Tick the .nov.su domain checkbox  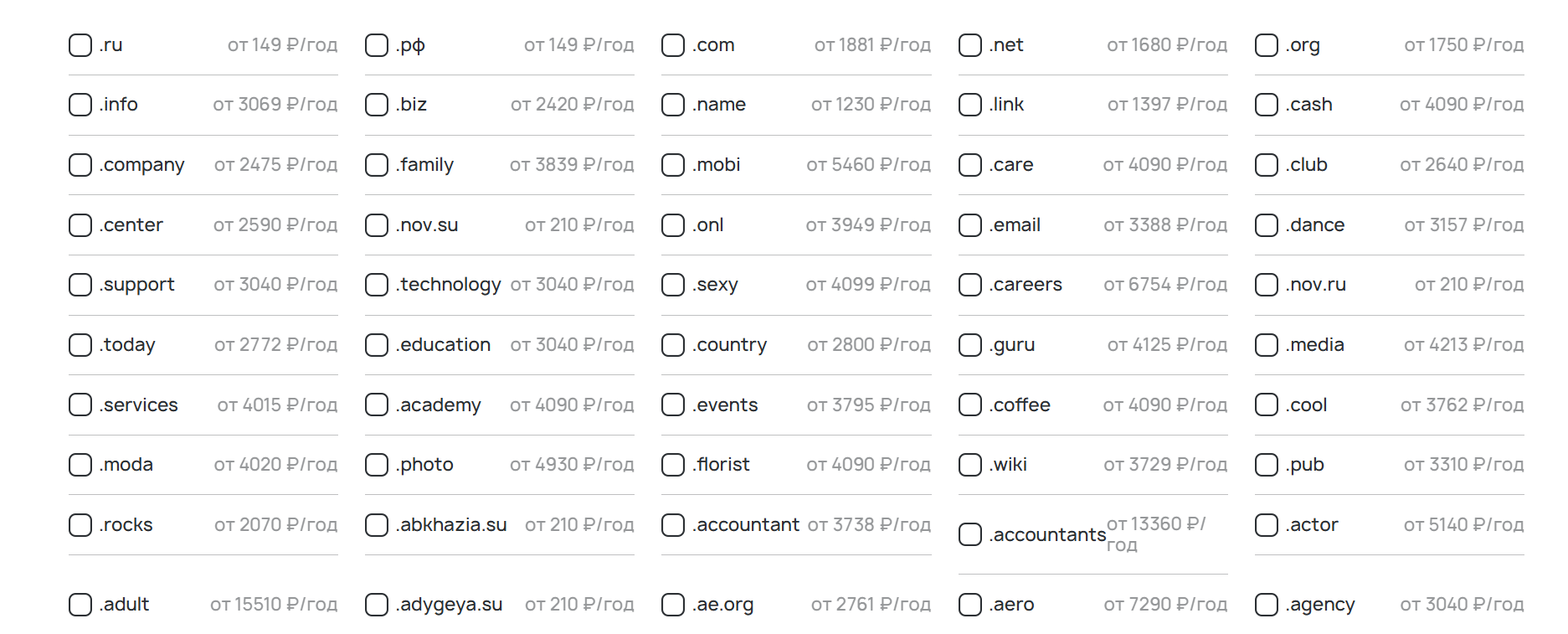pos(377,225)
